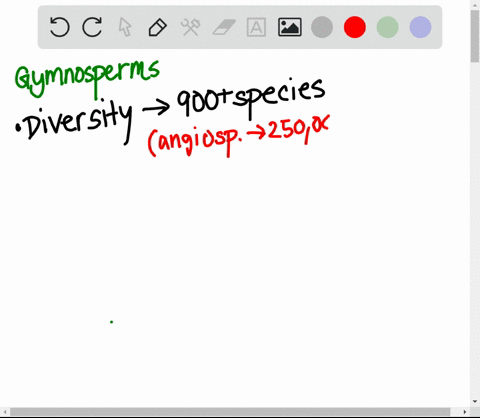480x418 pixels.
Task: Choose the pen drawing tool
Action: [157, 27]
